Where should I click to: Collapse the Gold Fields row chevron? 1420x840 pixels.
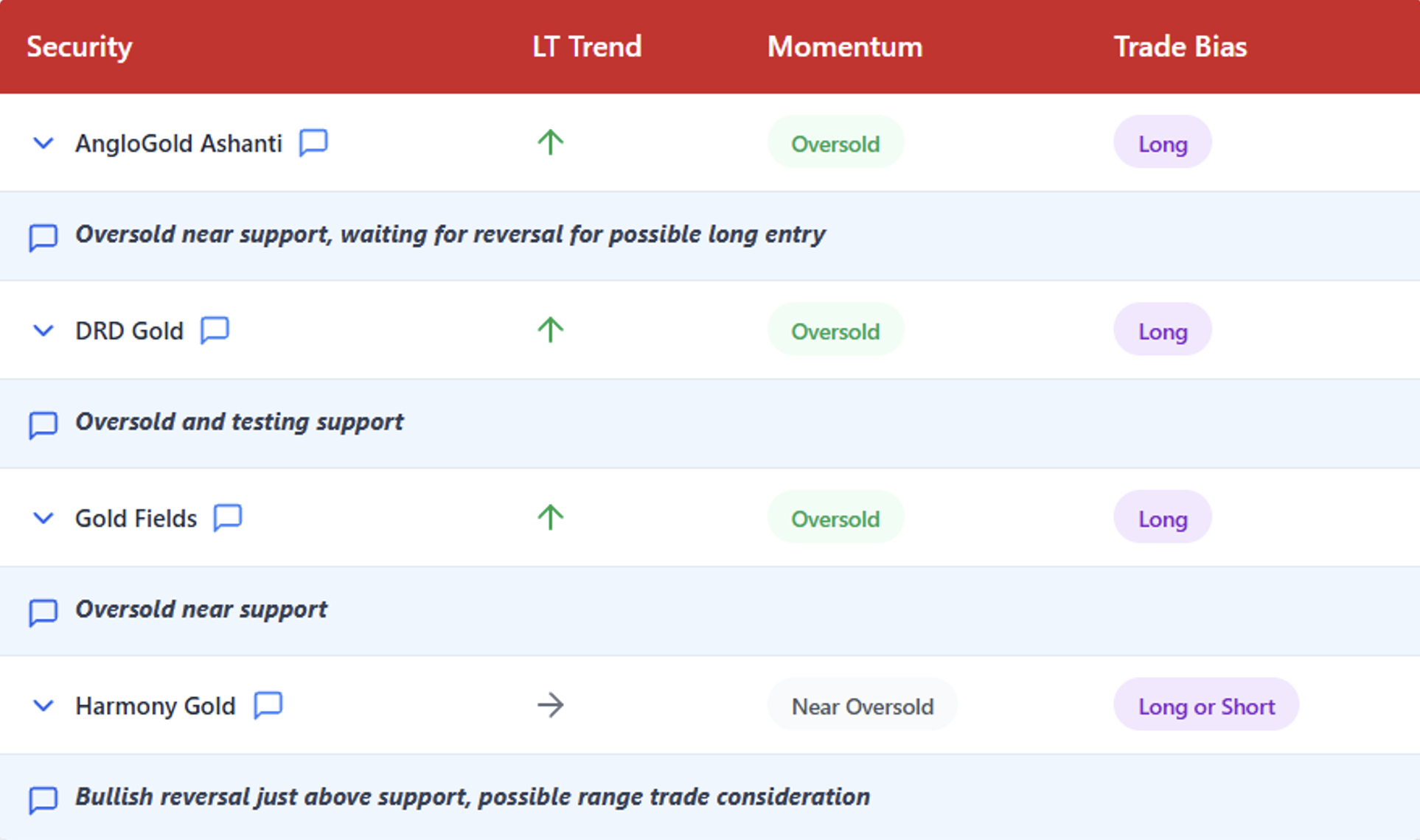pyautogui.click(x=43, y=519)
